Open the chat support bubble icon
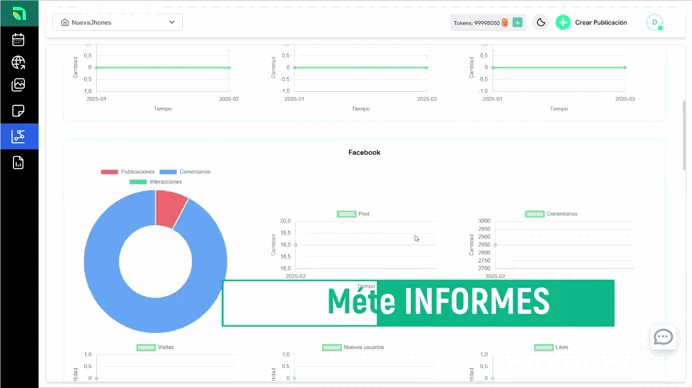Viewport: 692px width, 388px height. point(663,337)
